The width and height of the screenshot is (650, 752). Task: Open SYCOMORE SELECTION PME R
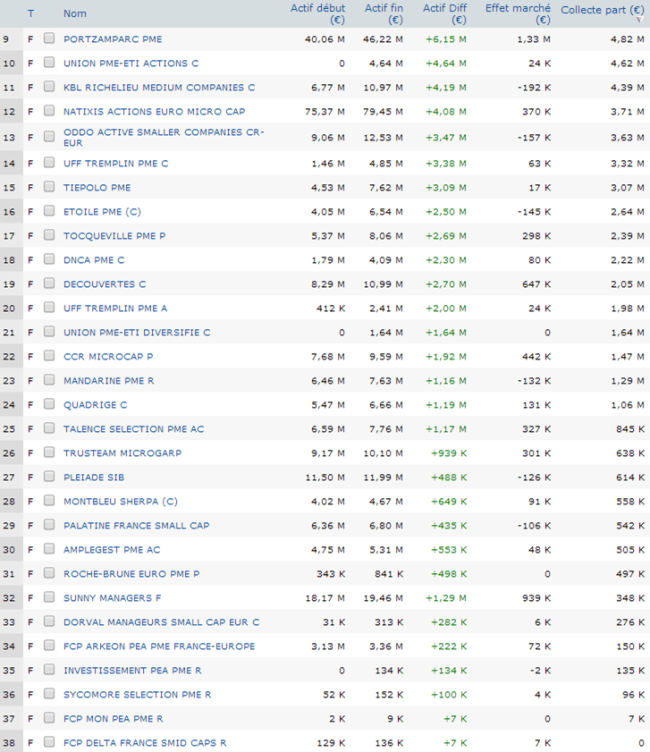tap(137, 694)
